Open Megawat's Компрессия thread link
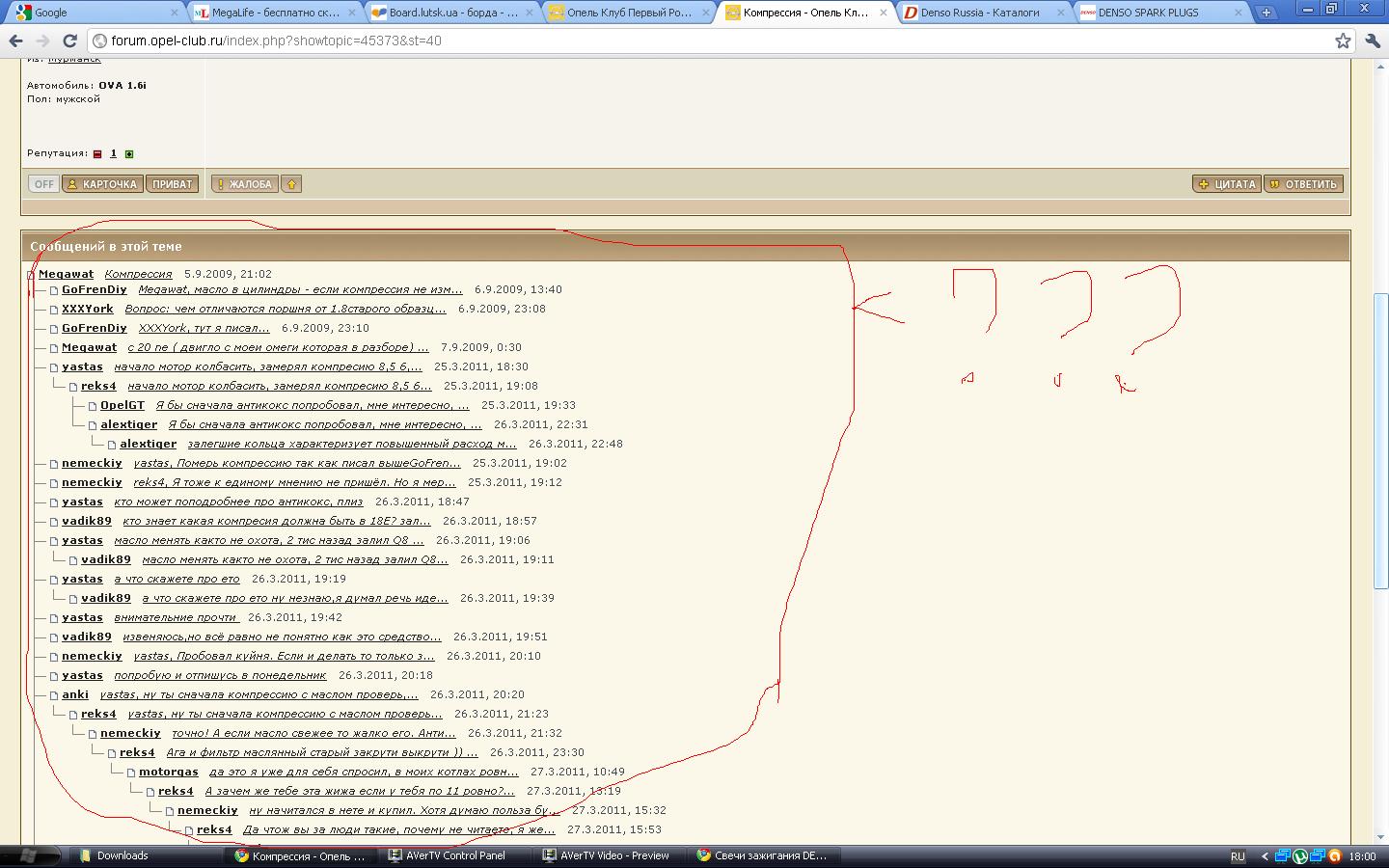 click(x=138, y=274)
